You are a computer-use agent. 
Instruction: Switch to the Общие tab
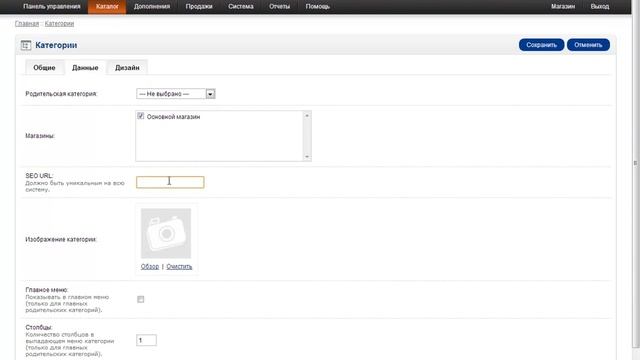[44, 68]
